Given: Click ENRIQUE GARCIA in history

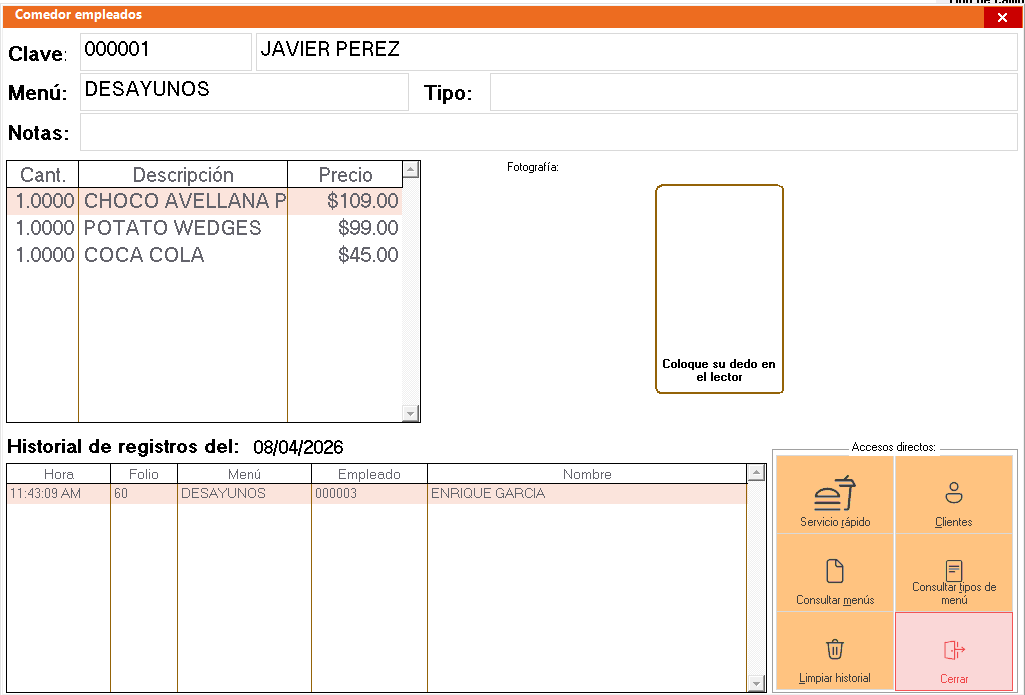Looking at the screenshot, I should [x=488, y=494].
